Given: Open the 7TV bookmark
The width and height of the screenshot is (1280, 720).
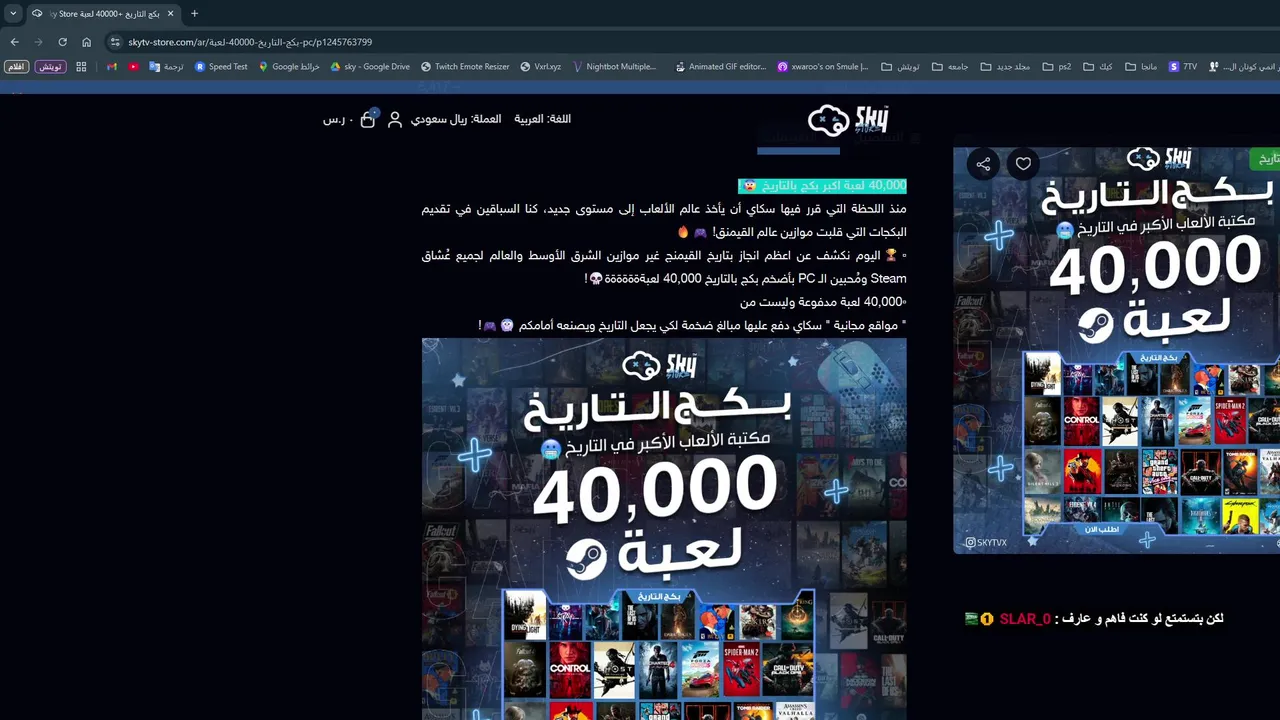Looking at the screenshot, I should [1183, 67].
